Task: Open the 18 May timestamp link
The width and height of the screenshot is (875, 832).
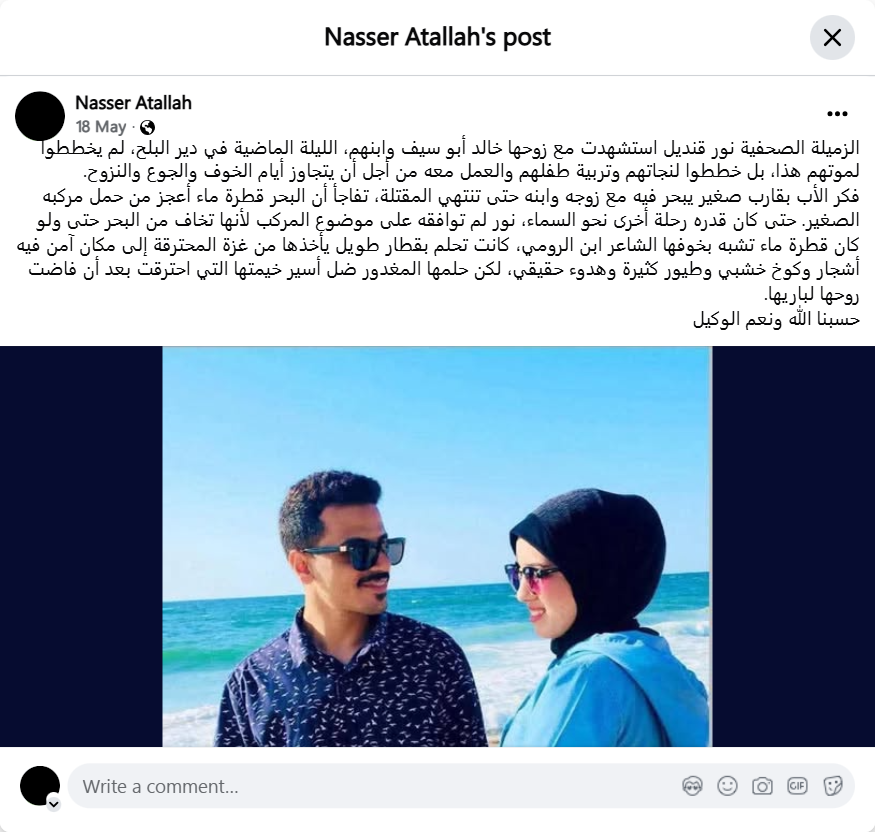Action: [101, 127]
